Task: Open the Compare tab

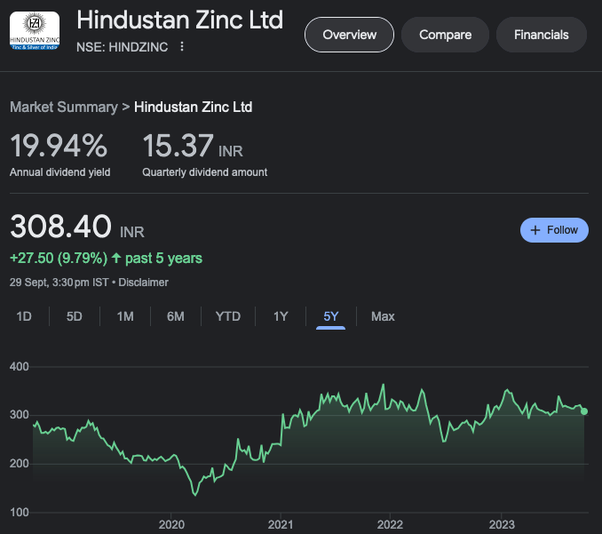Action: tap(445, 35)
